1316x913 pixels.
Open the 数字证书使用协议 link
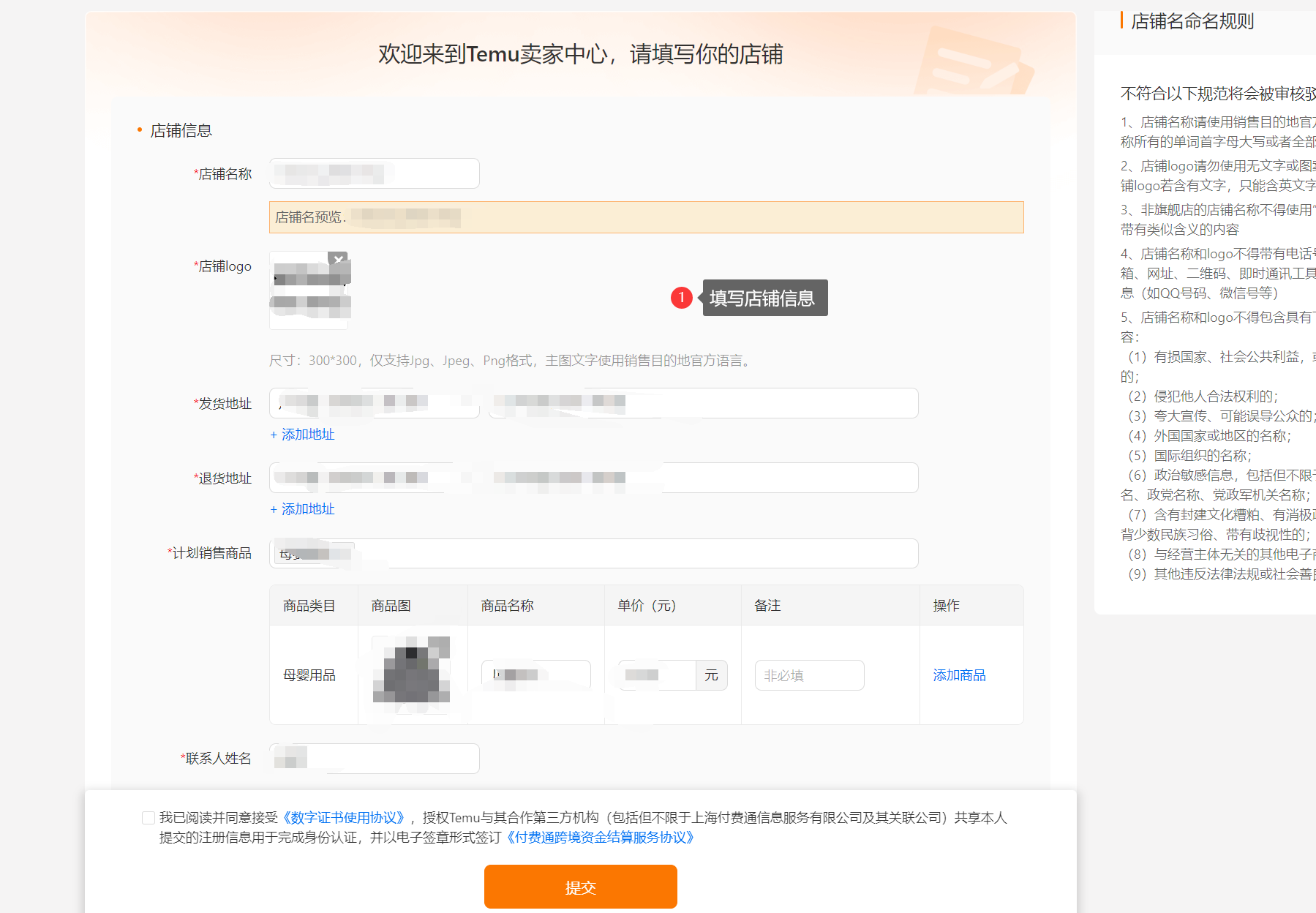coord(344,818)
